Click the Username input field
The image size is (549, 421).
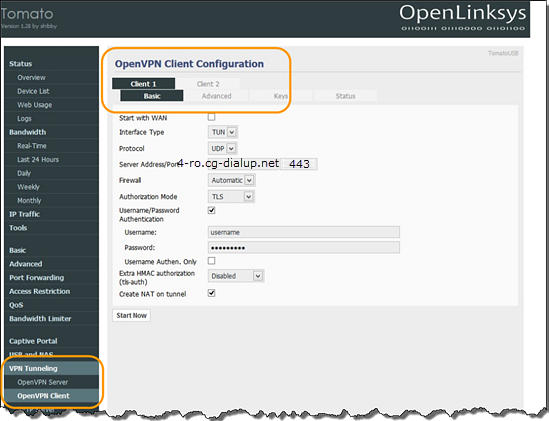coord(304,232)
